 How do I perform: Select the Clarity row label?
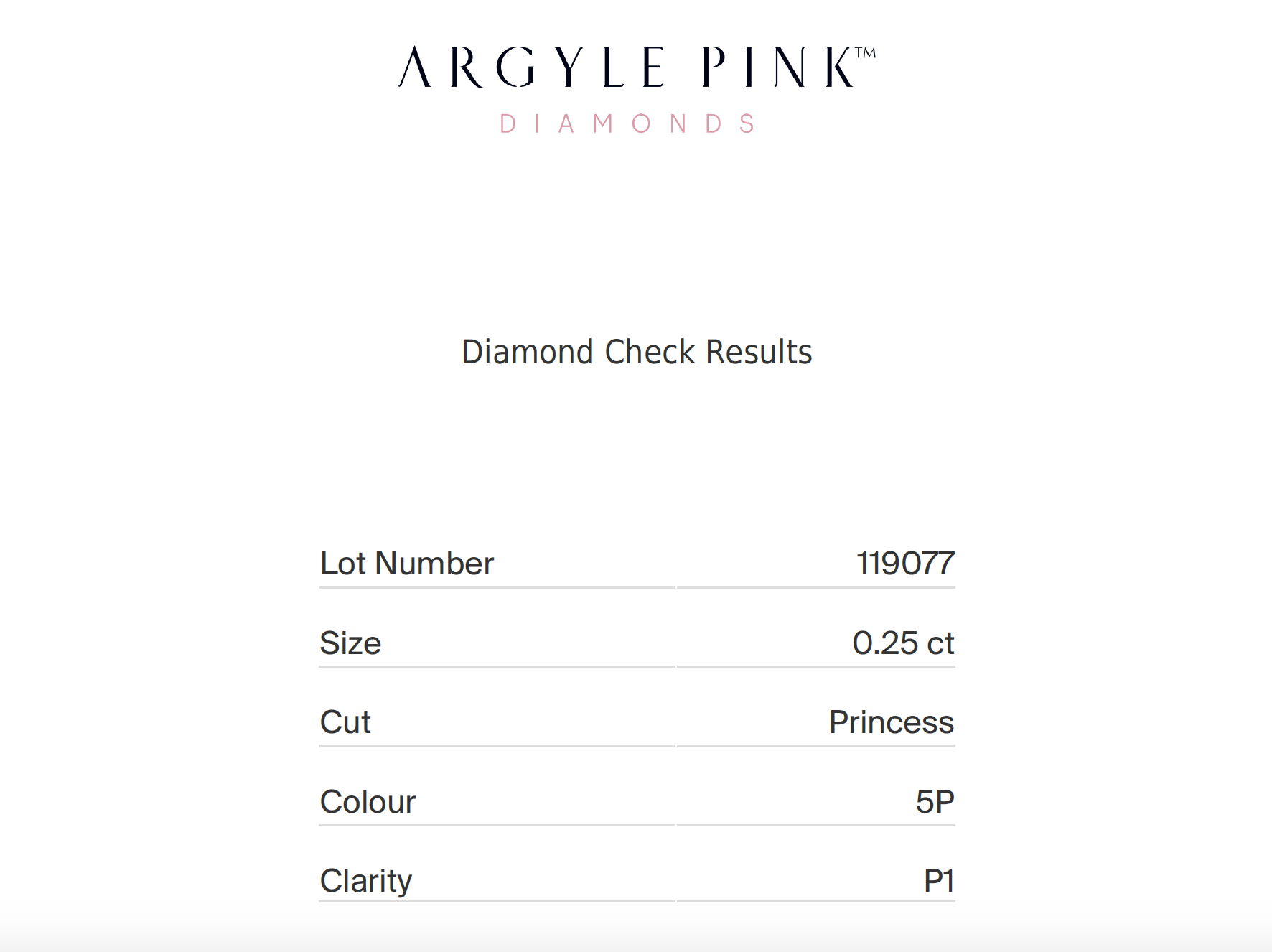coord(366,881)
